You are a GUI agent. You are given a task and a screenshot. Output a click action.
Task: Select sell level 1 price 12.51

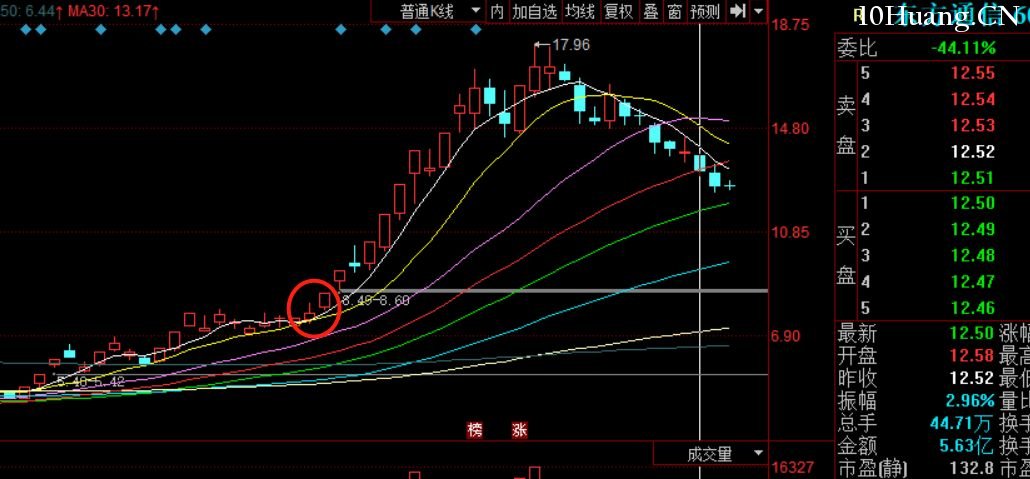pos(973,177)
